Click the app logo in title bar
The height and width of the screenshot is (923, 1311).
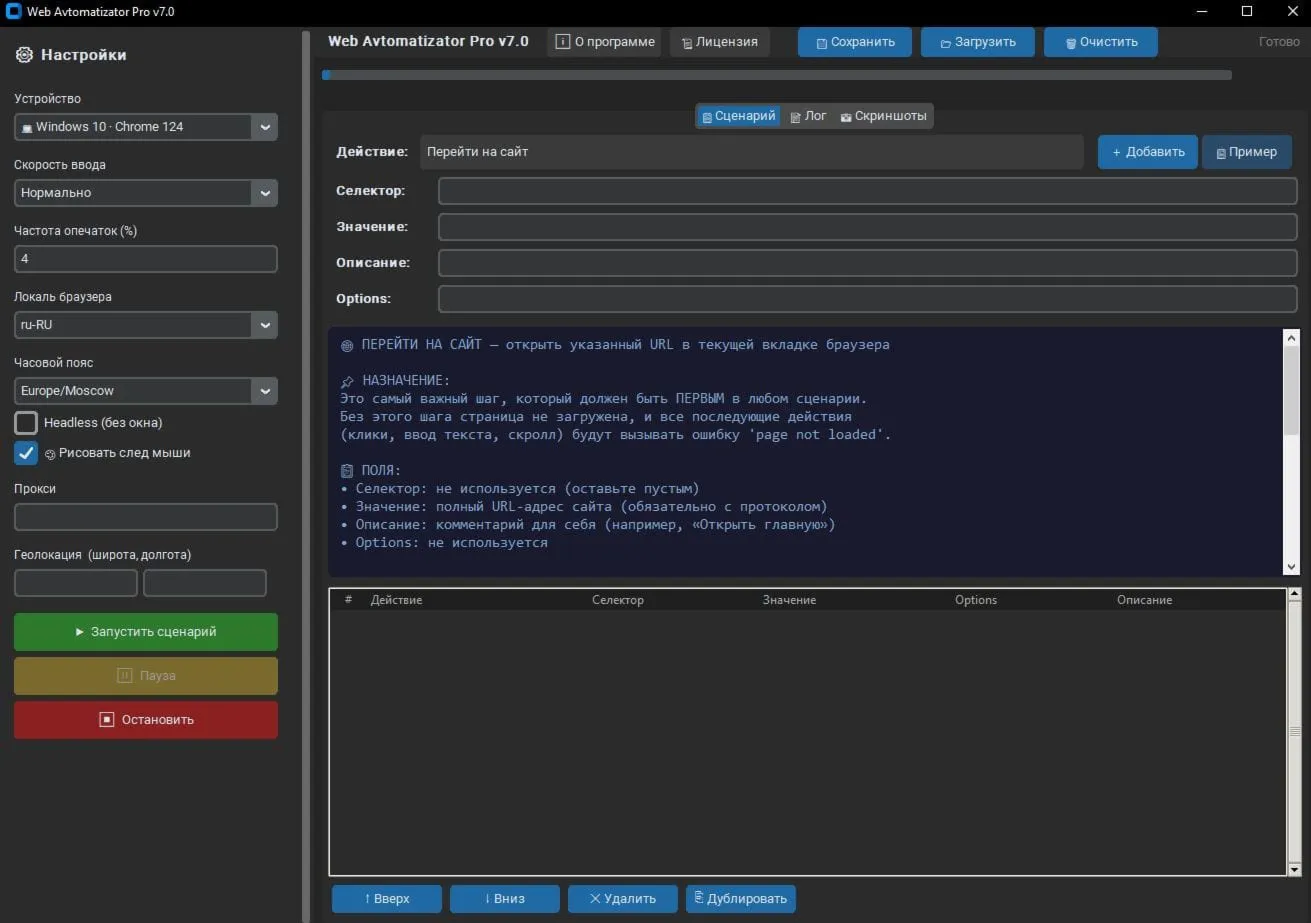pos(14,11)
